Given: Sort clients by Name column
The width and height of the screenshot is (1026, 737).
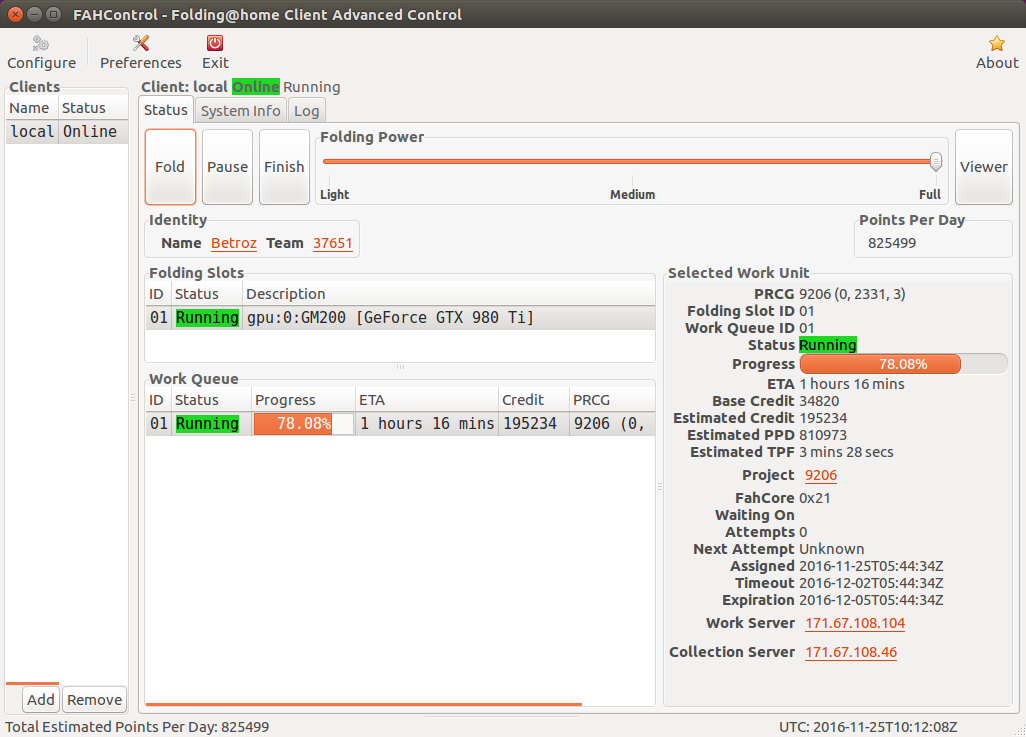Looking at the screenshot, I should (31, 108).
